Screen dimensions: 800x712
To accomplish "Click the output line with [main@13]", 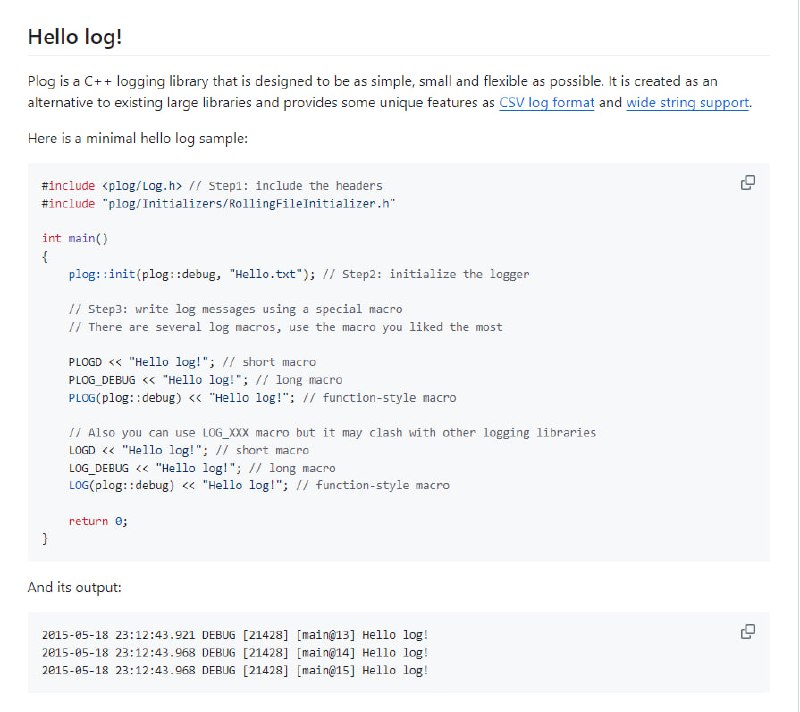I will (x=234, y=635).
